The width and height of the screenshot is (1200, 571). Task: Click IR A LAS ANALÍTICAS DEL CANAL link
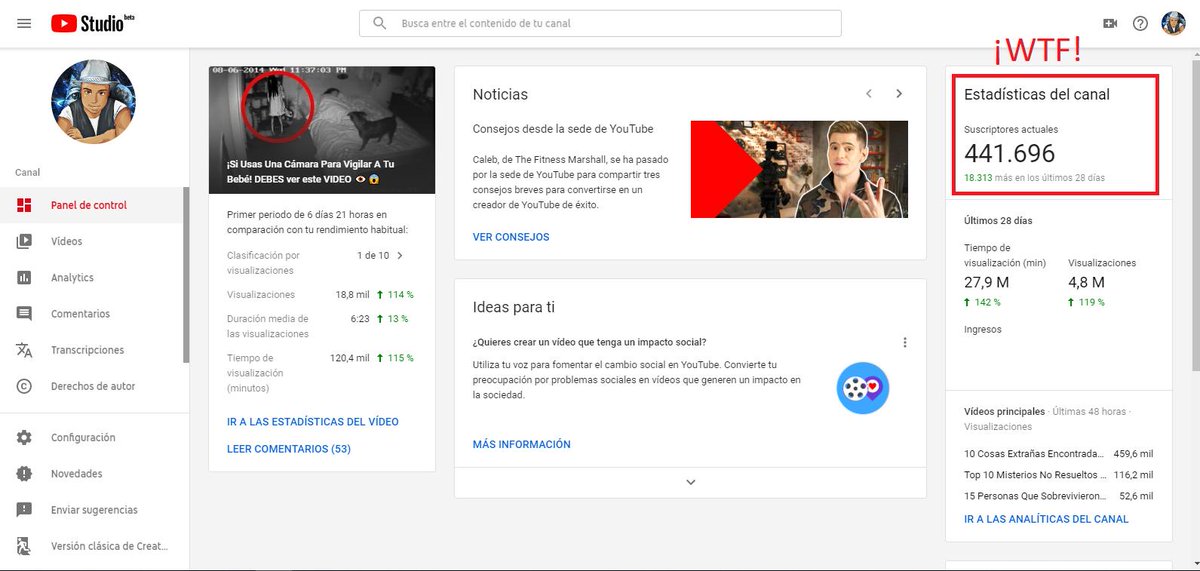point(1046,519)
